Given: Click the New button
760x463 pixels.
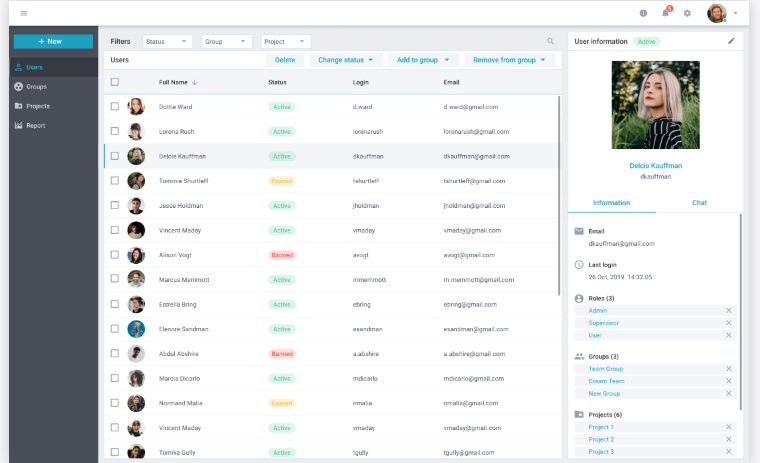Looking at the screenshot, I should coord(53,42).
